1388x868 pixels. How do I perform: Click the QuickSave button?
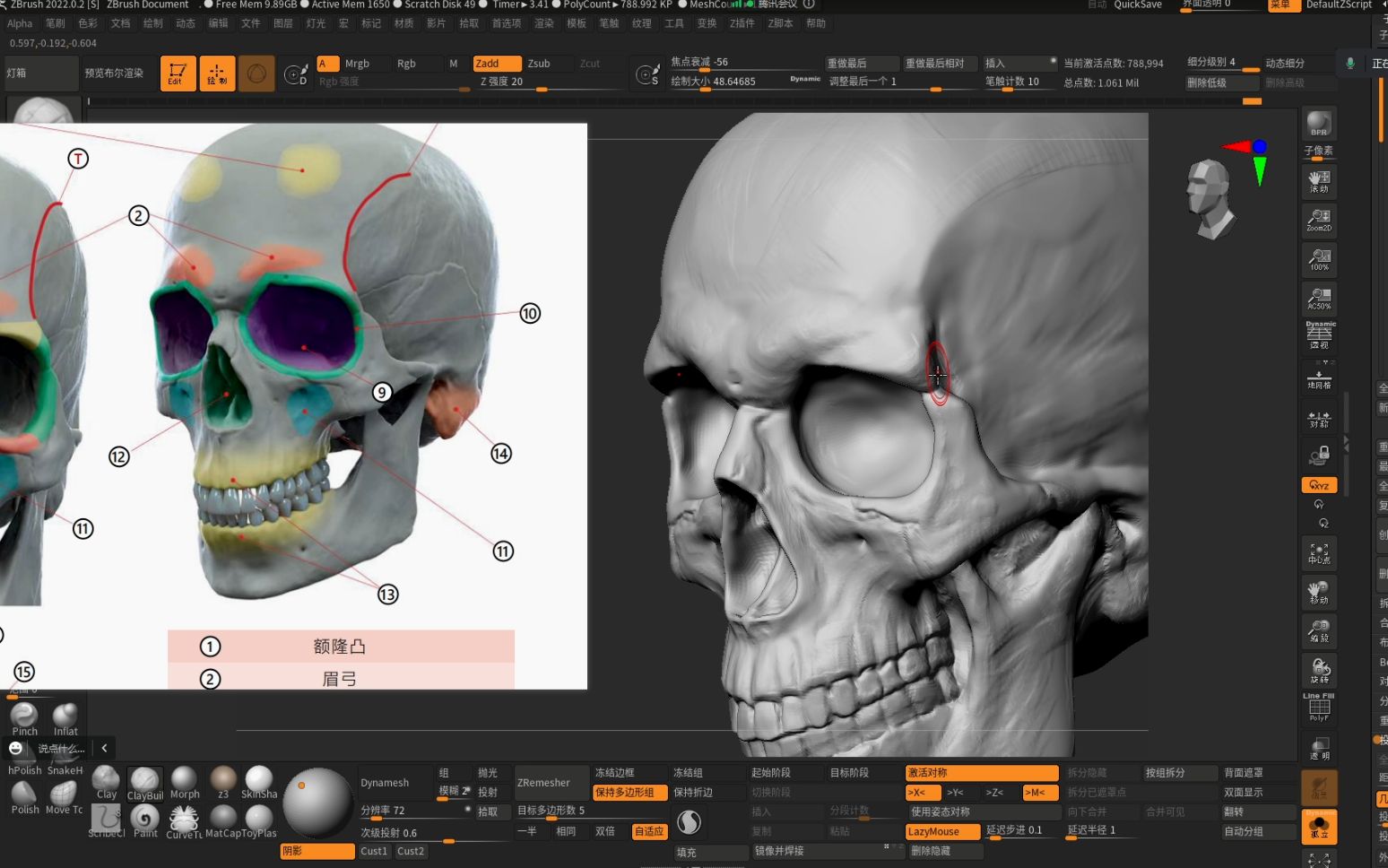click(1138, 4)
